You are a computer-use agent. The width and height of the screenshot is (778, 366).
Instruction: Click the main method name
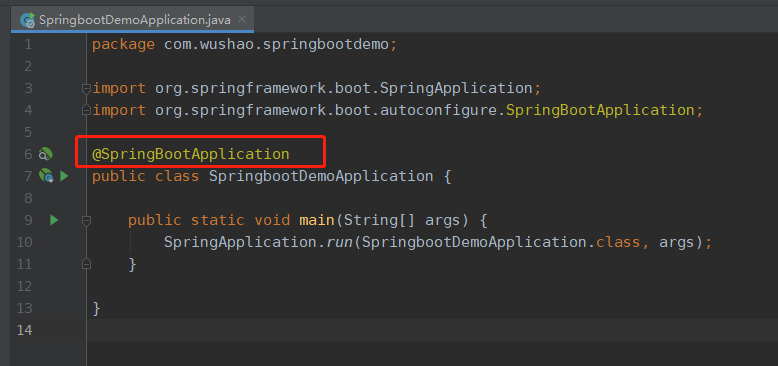coord(317,220)
